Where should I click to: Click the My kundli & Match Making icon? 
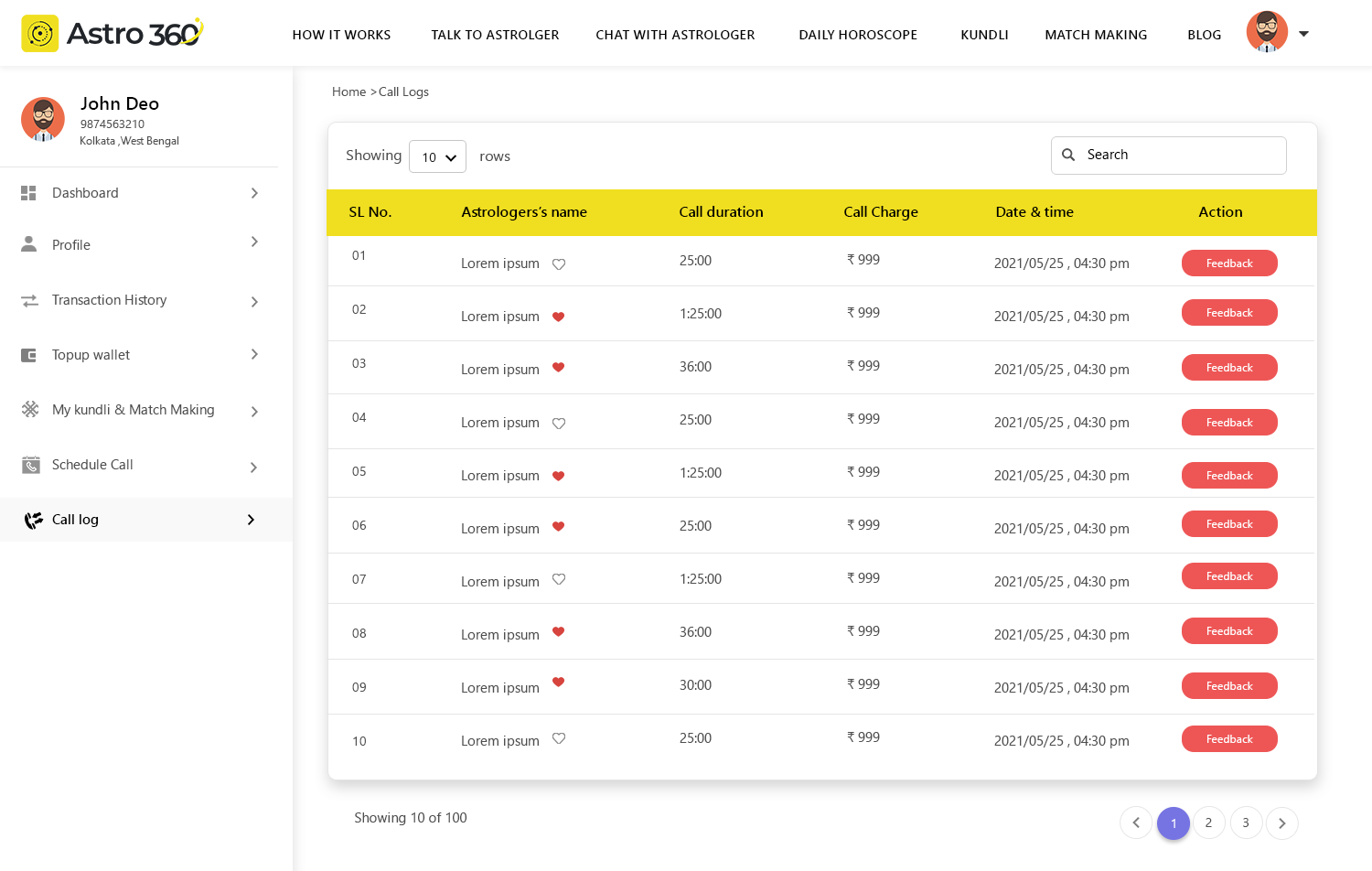[30, 410]
